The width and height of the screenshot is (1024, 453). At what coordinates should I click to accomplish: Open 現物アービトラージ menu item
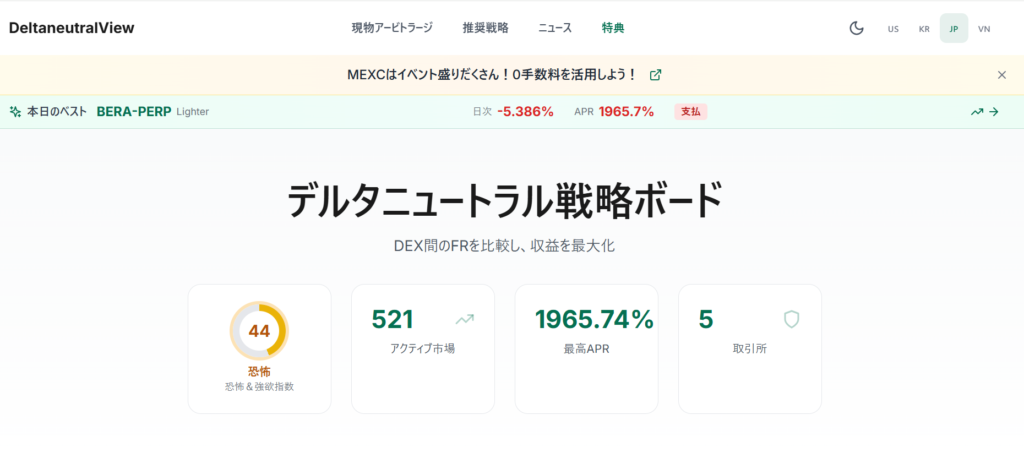(392, 28)
